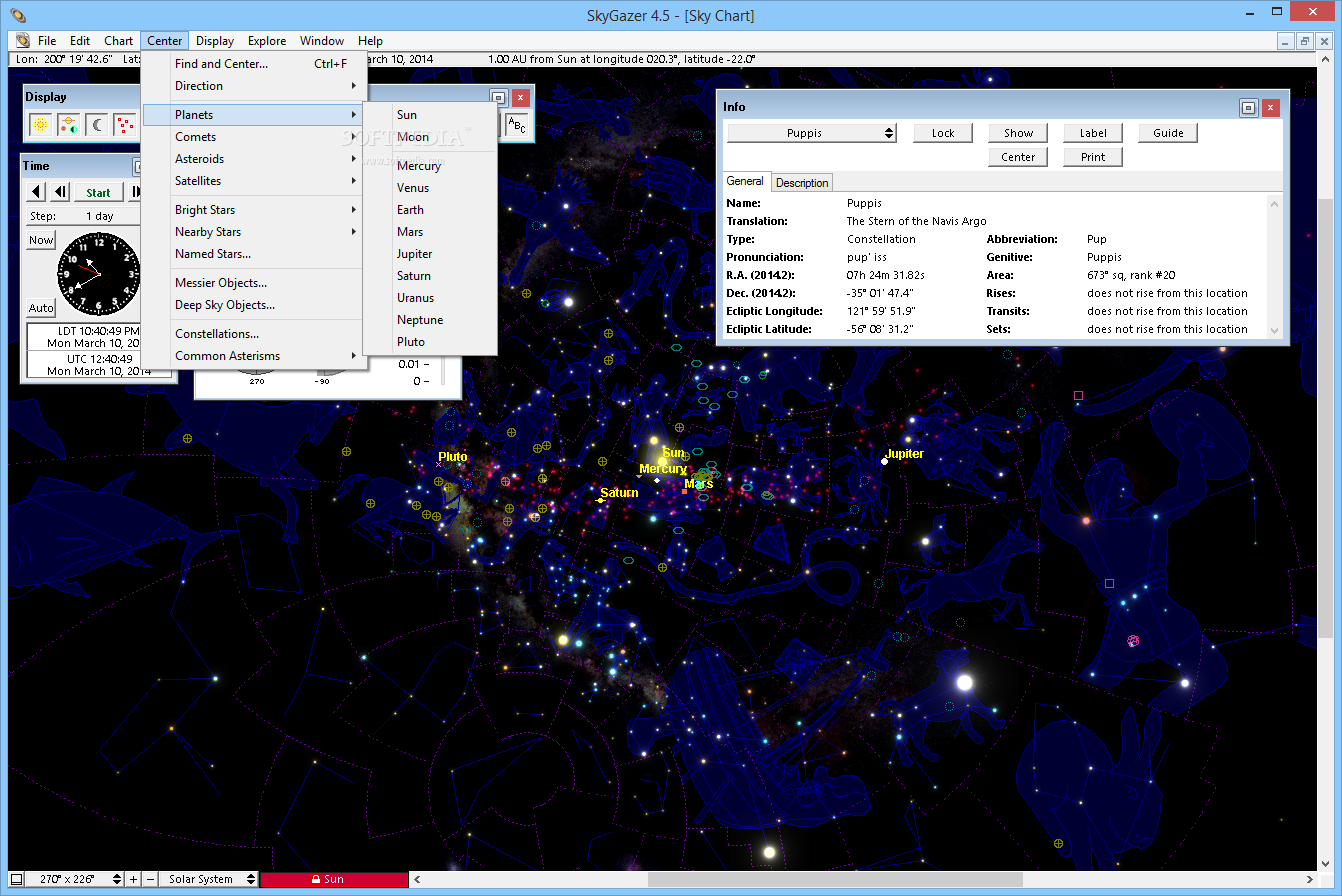1342x896 pixels.
Task: Click horizontal scrollbar left arrow
Action: click(x=418, y=880)
